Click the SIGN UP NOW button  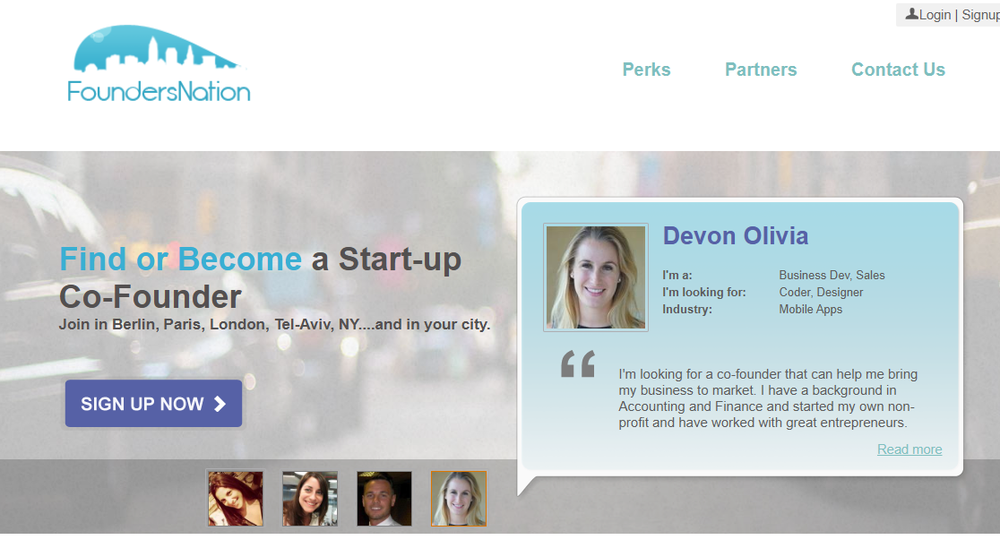(x=154, y=403)
